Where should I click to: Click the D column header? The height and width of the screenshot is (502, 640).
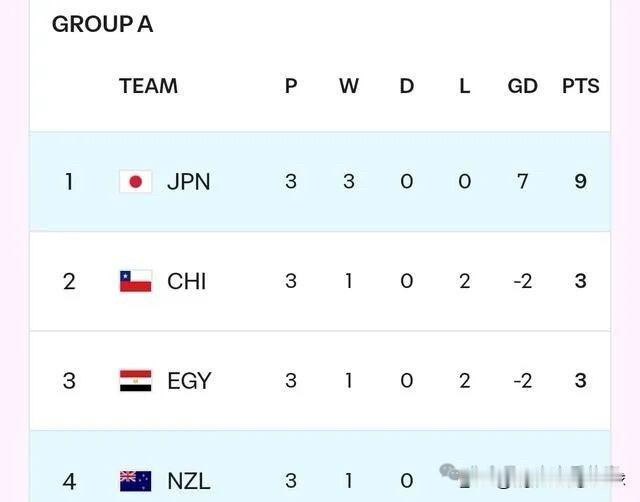[x=406, y=86]
